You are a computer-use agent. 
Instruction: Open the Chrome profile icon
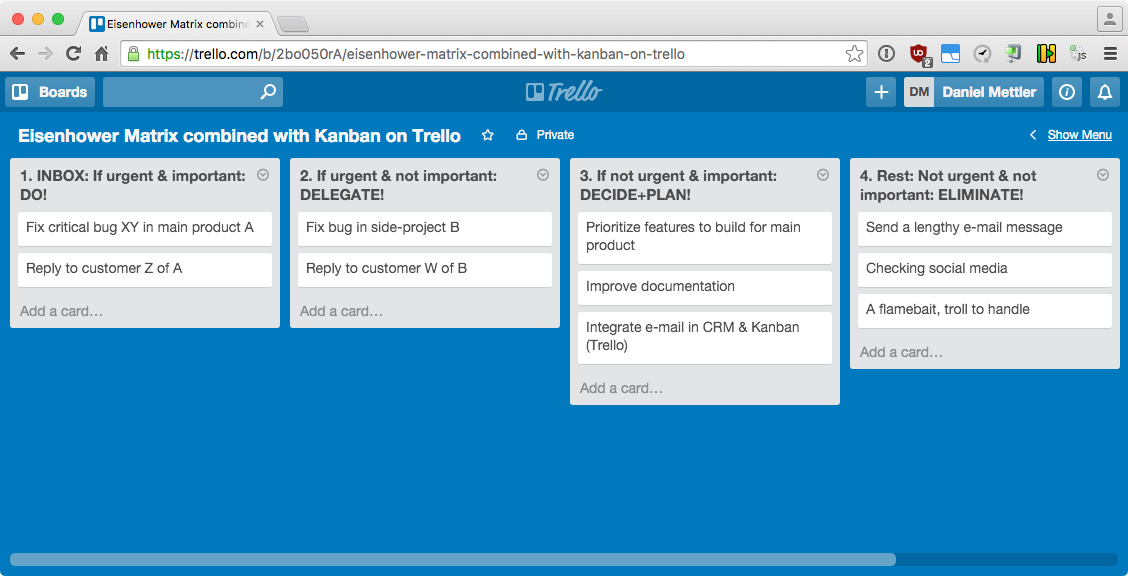click(x=1109, y=19)
